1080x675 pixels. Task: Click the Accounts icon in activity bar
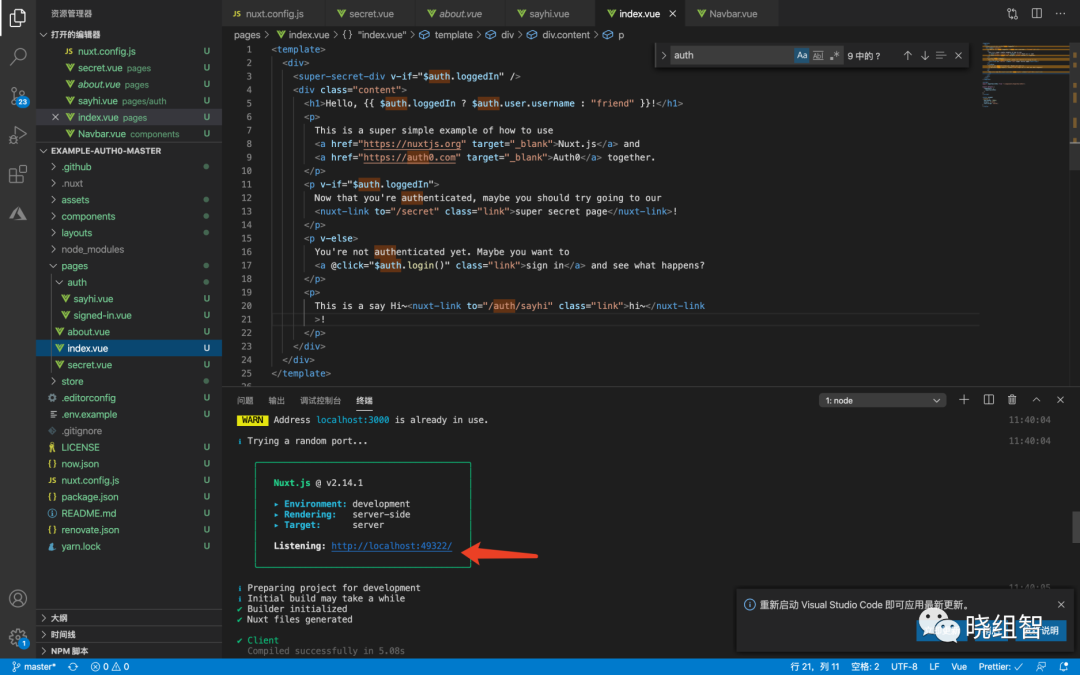17,599
